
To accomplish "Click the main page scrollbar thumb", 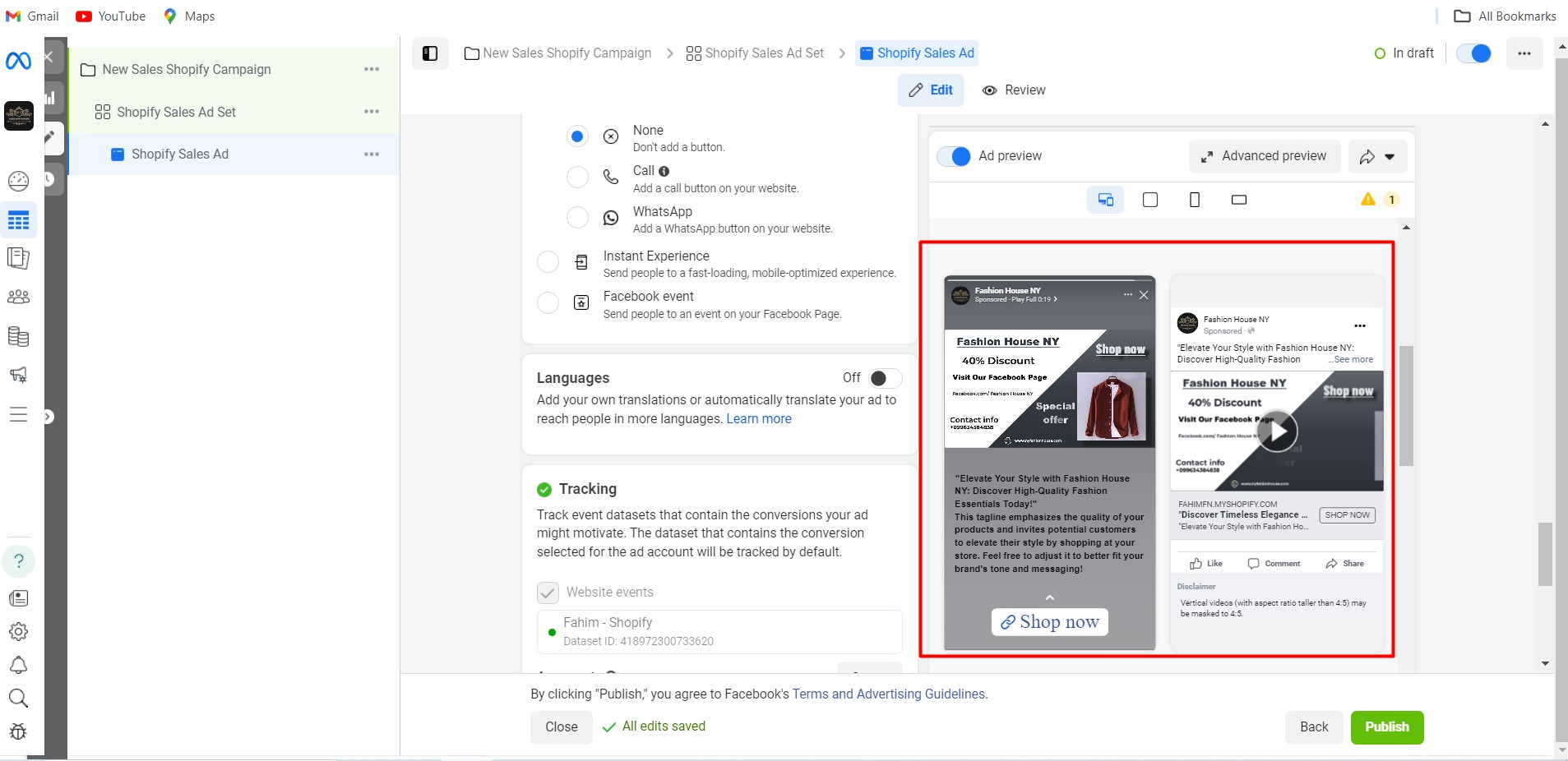I will [x=1546, y=554].
